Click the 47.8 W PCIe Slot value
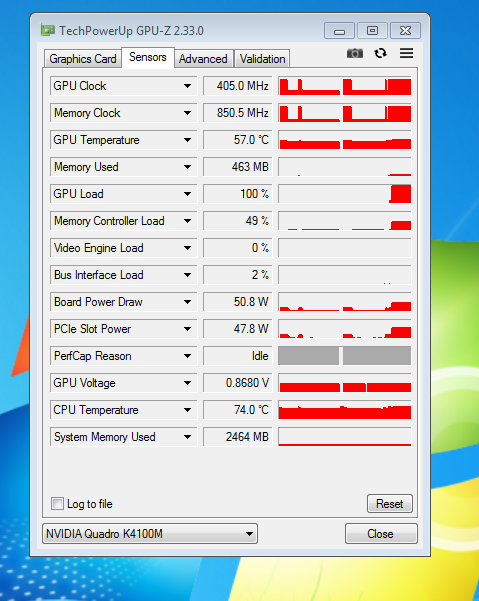 tap(238, 329)
